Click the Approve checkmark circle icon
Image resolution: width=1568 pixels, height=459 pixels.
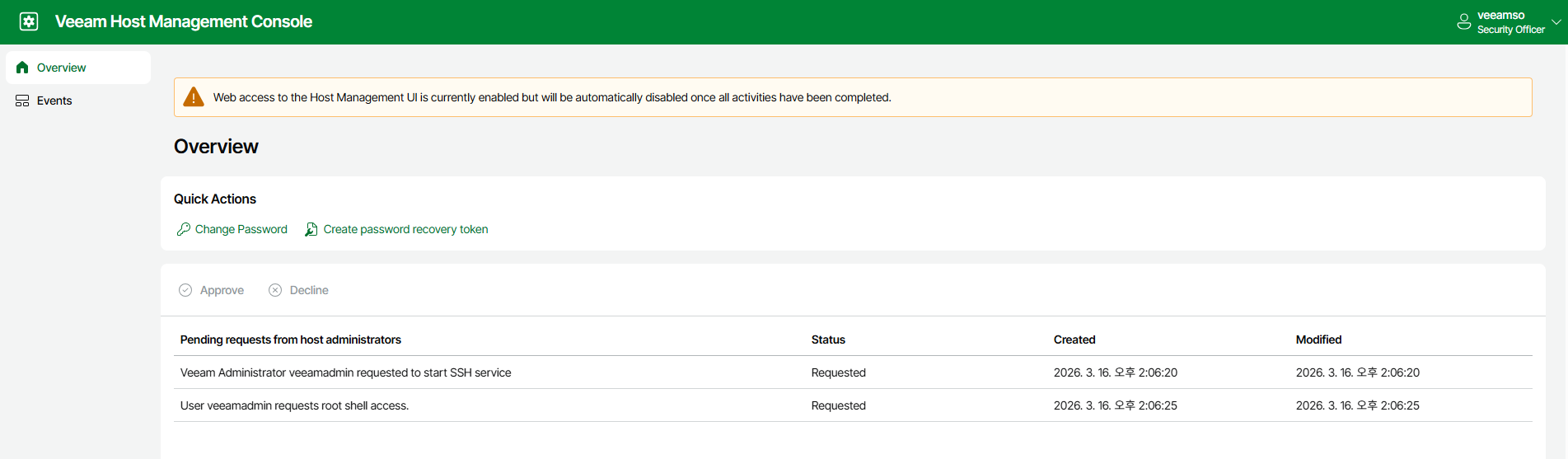pyautogui.click(x=185, y=290)
